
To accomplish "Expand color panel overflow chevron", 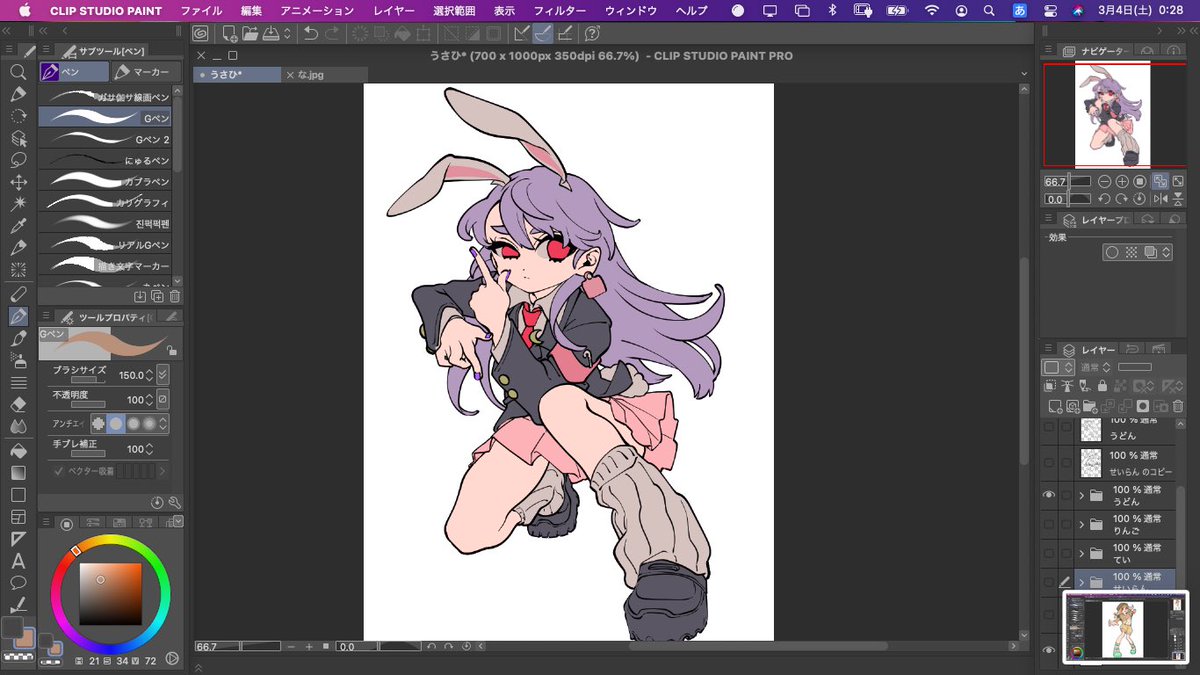I will click(x=177, y=522).
